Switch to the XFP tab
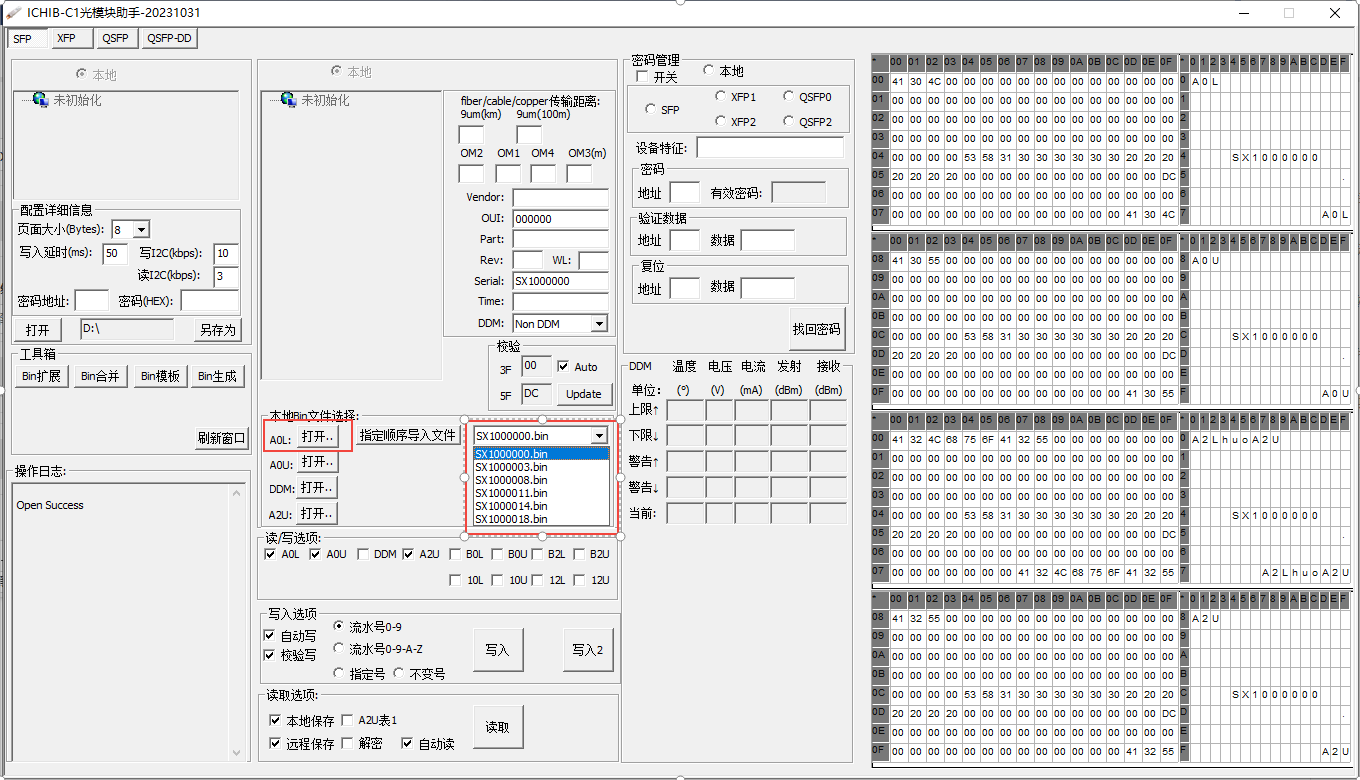 [x=70, y=38]
